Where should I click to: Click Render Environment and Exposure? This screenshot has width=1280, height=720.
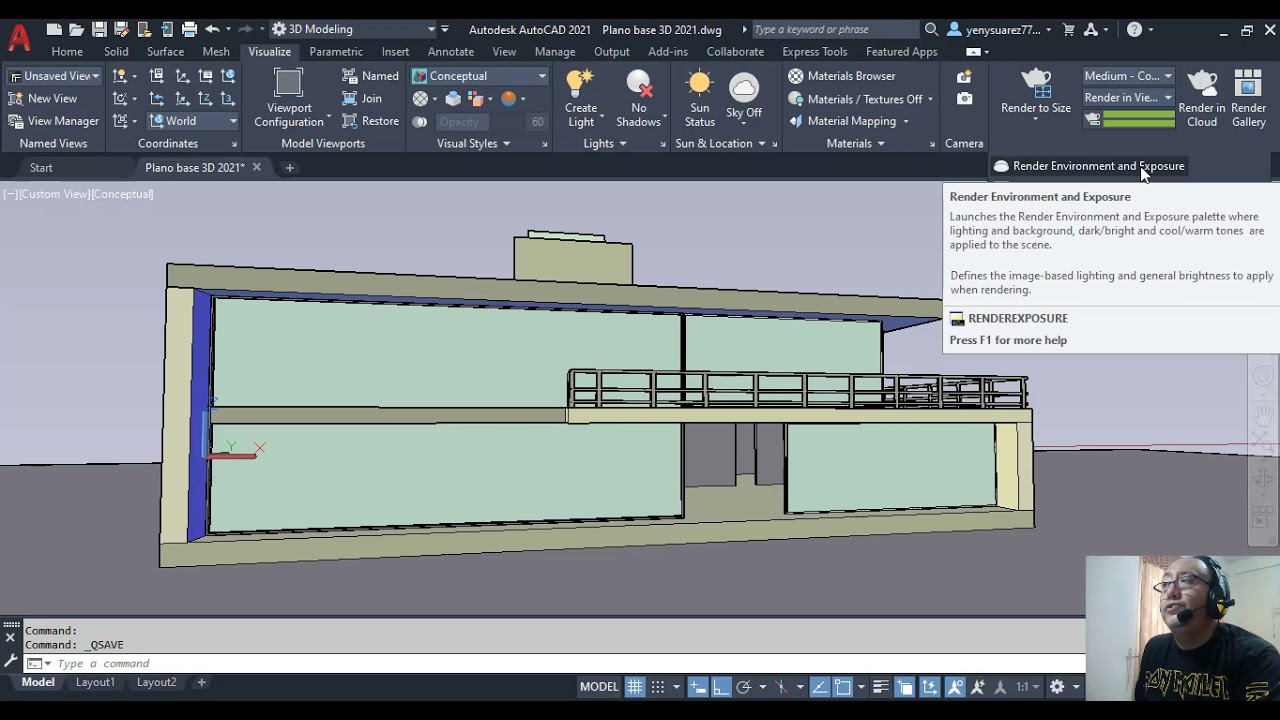coord(1088,166)
